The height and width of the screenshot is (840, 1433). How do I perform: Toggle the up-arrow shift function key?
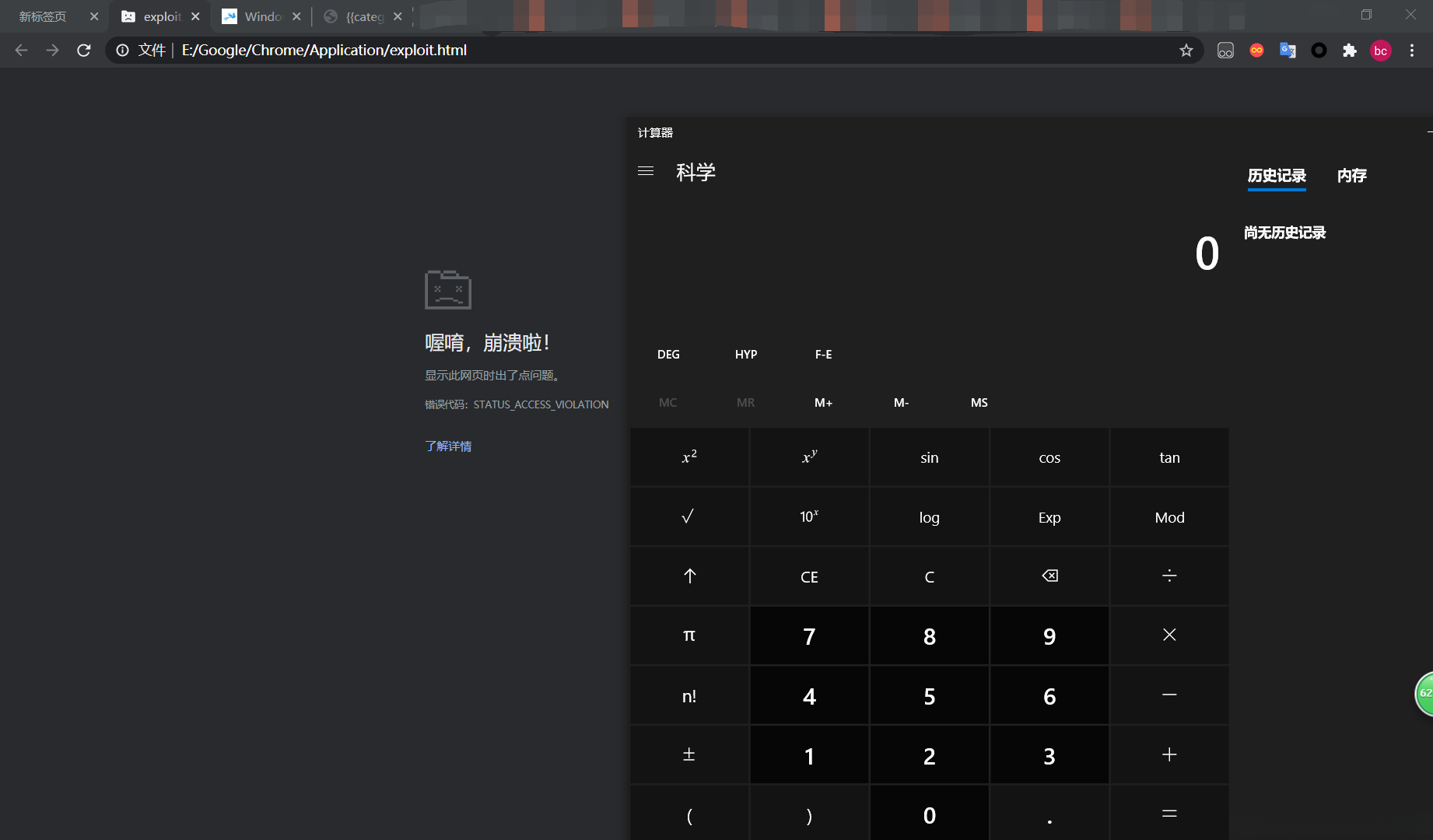(x=689, y=576)
